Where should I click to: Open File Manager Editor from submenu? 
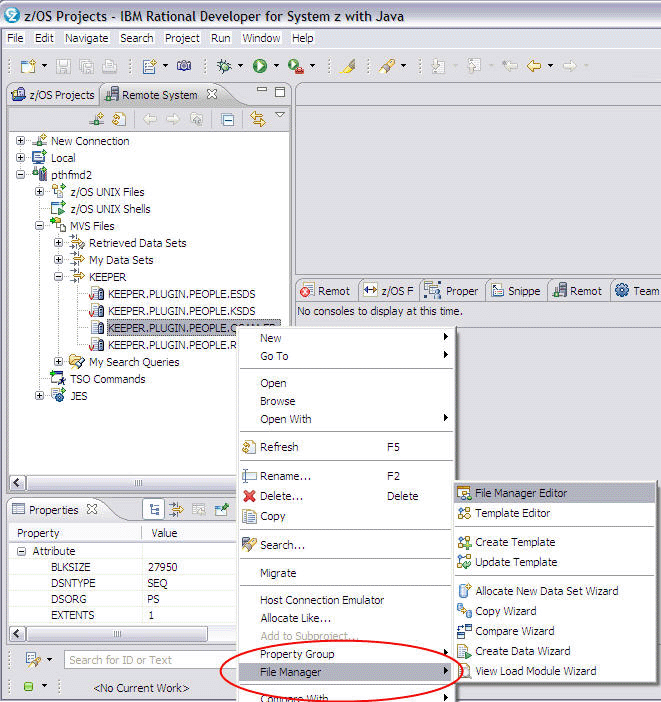pos(520,493)
